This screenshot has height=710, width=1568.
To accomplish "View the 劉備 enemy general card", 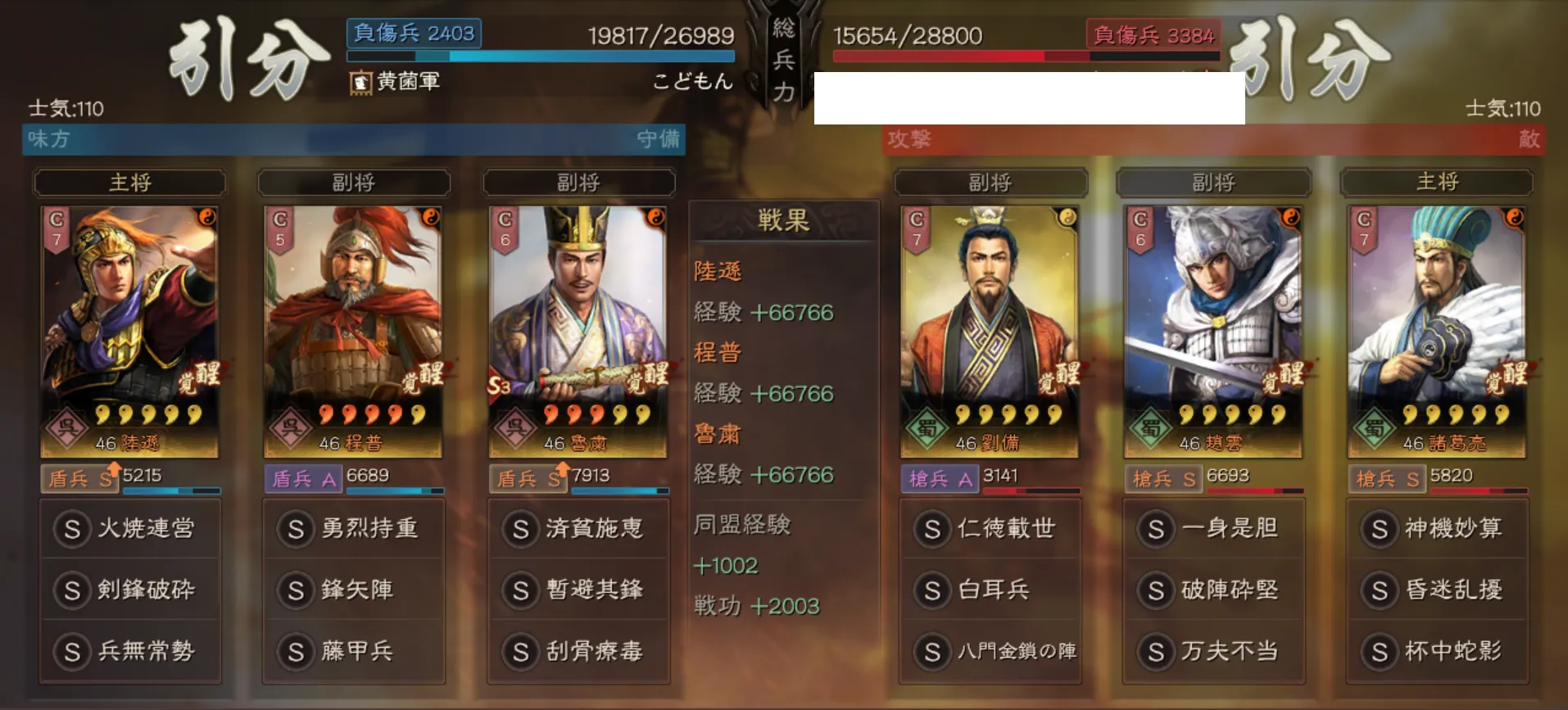I will 989,332.
